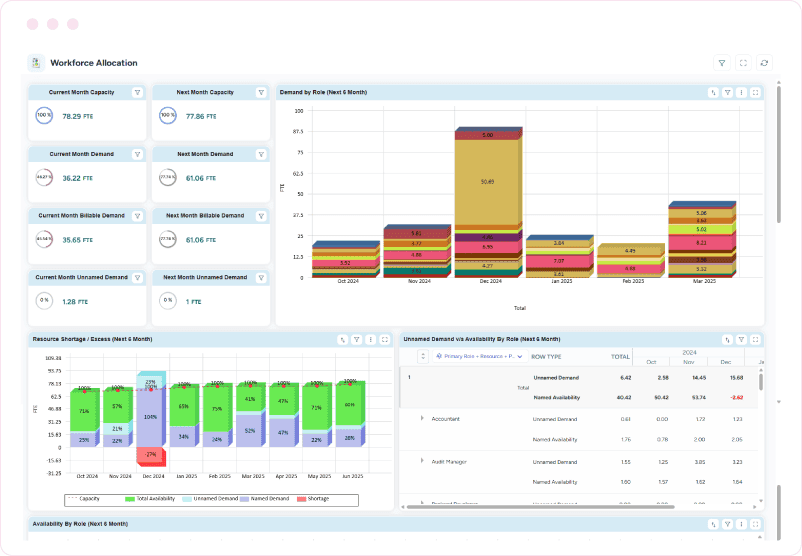
Task: Maximize the Availability By Role panel
Action: [x=755, y=524]
